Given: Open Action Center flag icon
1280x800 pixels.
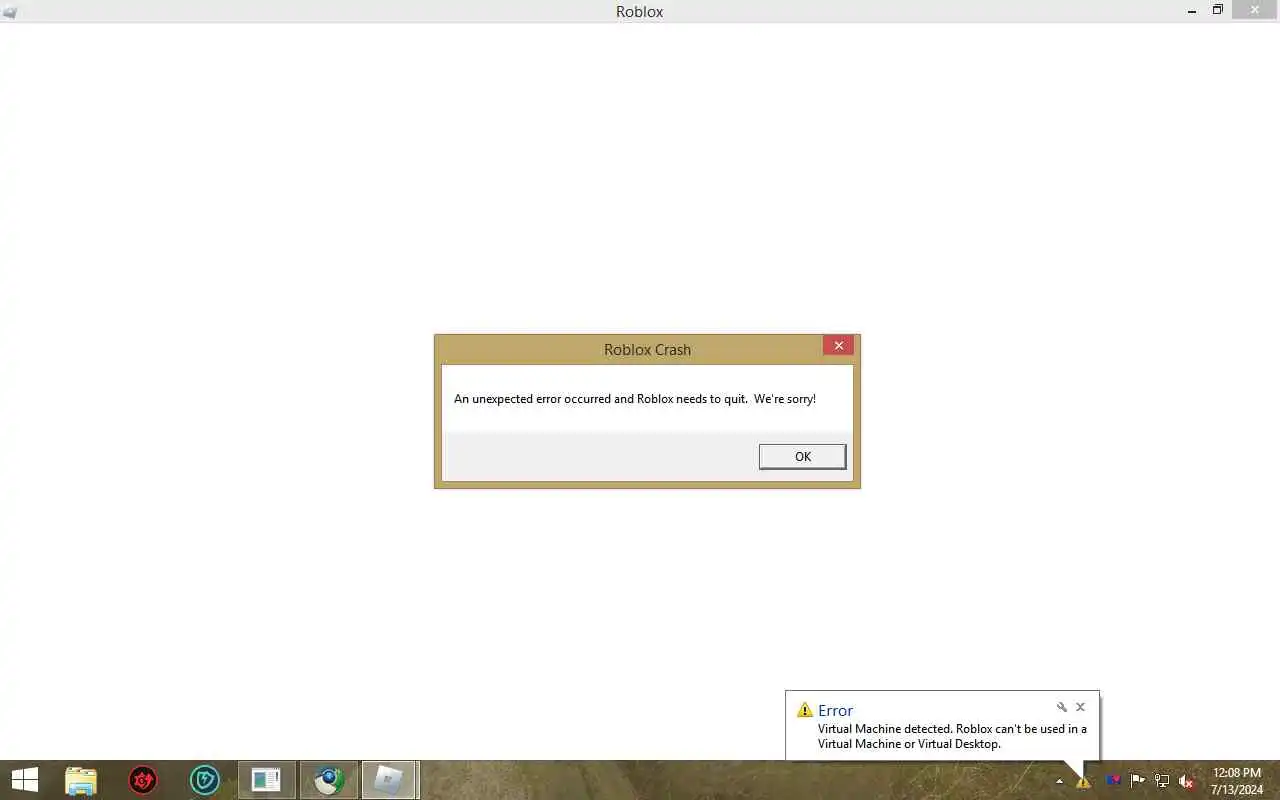Looking at the screenshot, I should [1137, 781].
